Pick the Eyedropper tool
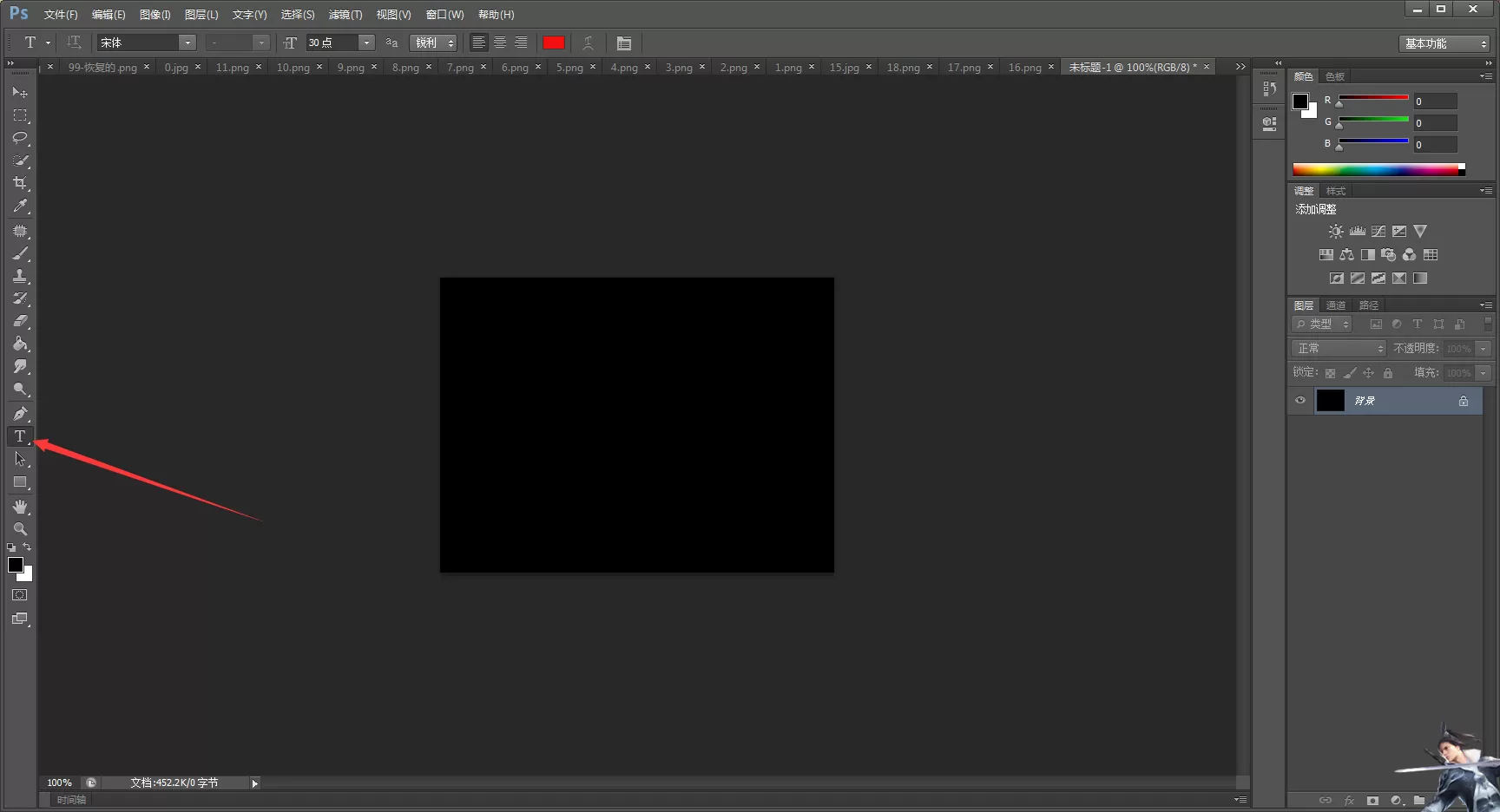 point(20,206)
